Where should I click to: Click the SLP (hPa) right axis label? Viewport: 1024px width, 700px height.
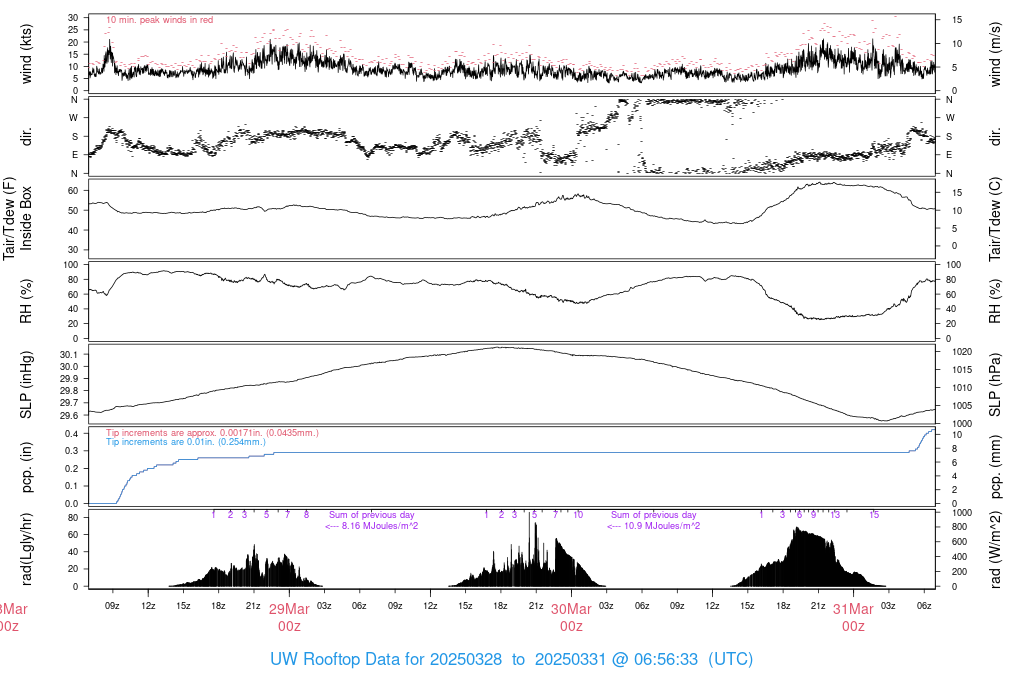(x=995, y=385)
